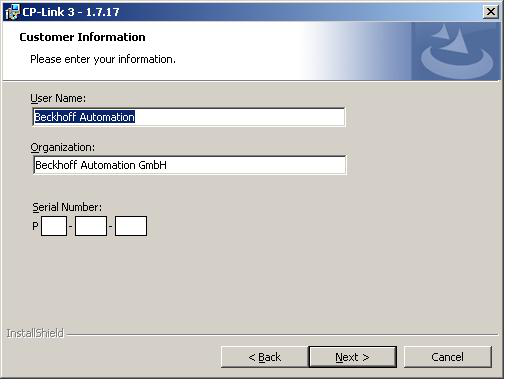
Task: Click the installer icon in title bar
Action: click(12, 12)
